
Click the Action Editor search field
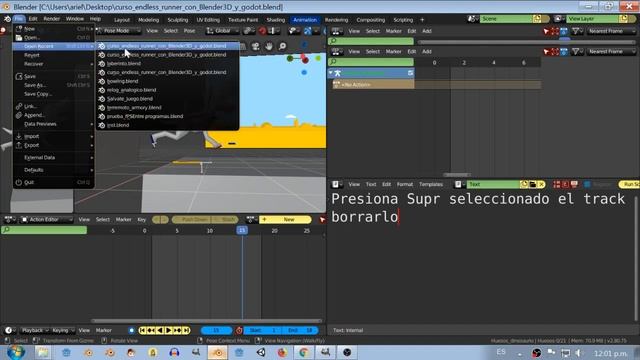[x=44, y=230]
